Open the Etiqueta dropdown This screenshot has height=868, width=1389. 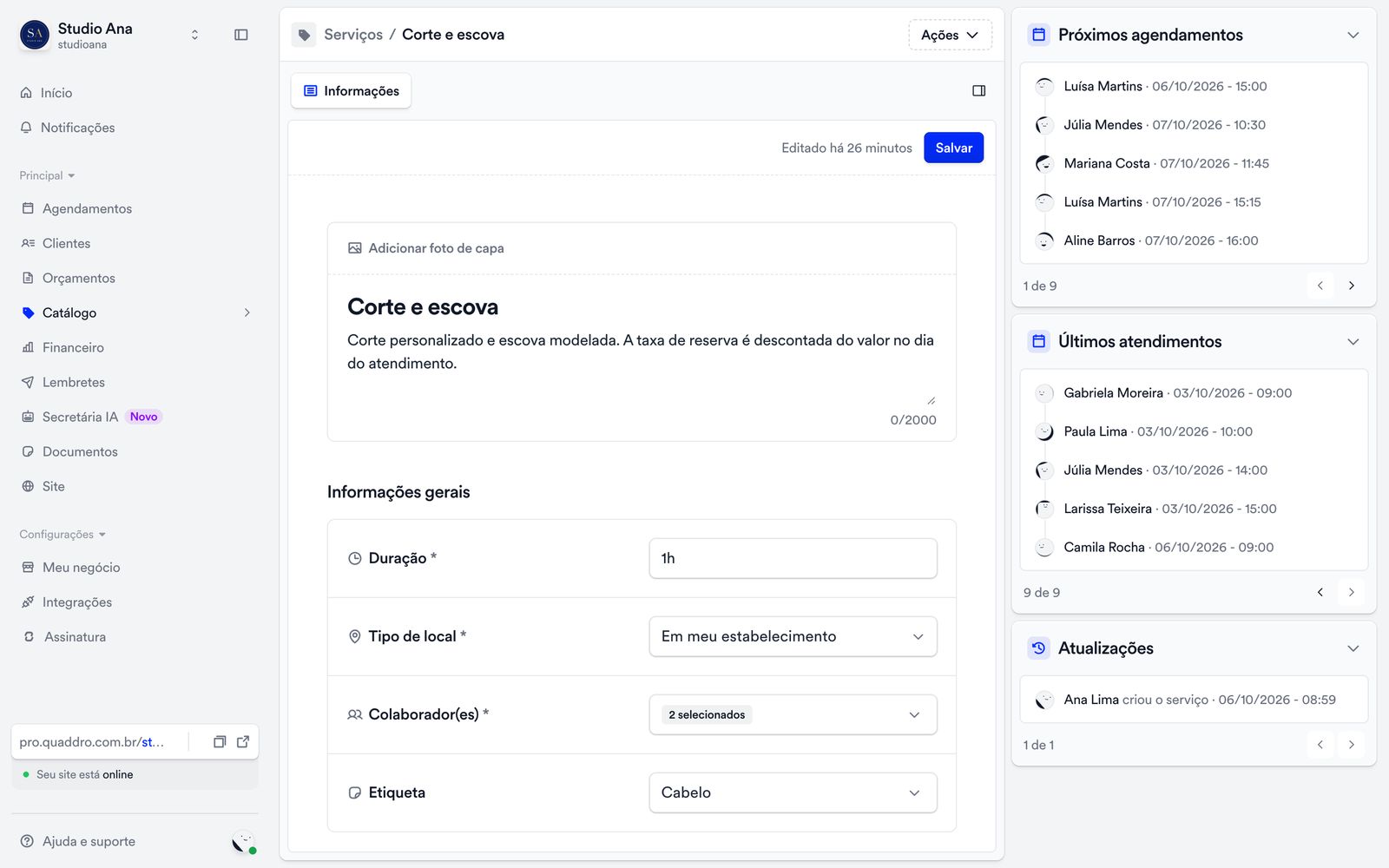point(793,792)
